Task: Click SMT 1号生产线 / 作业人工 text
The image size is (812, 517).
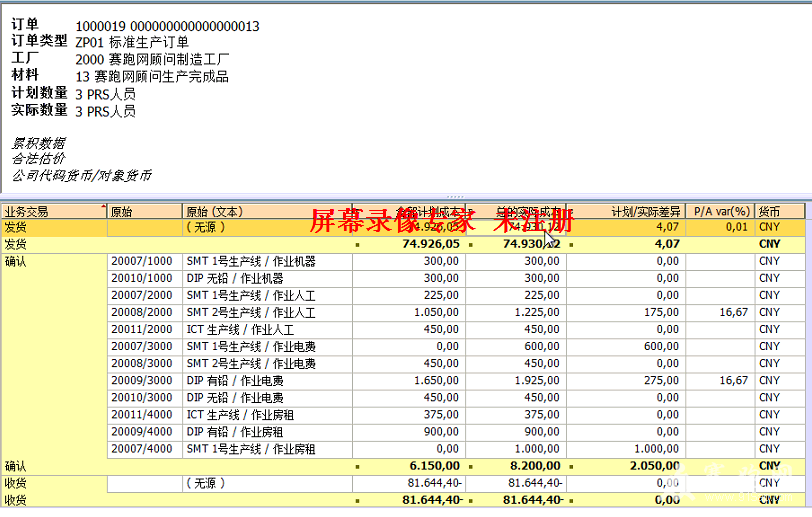Action: point(251,295)
